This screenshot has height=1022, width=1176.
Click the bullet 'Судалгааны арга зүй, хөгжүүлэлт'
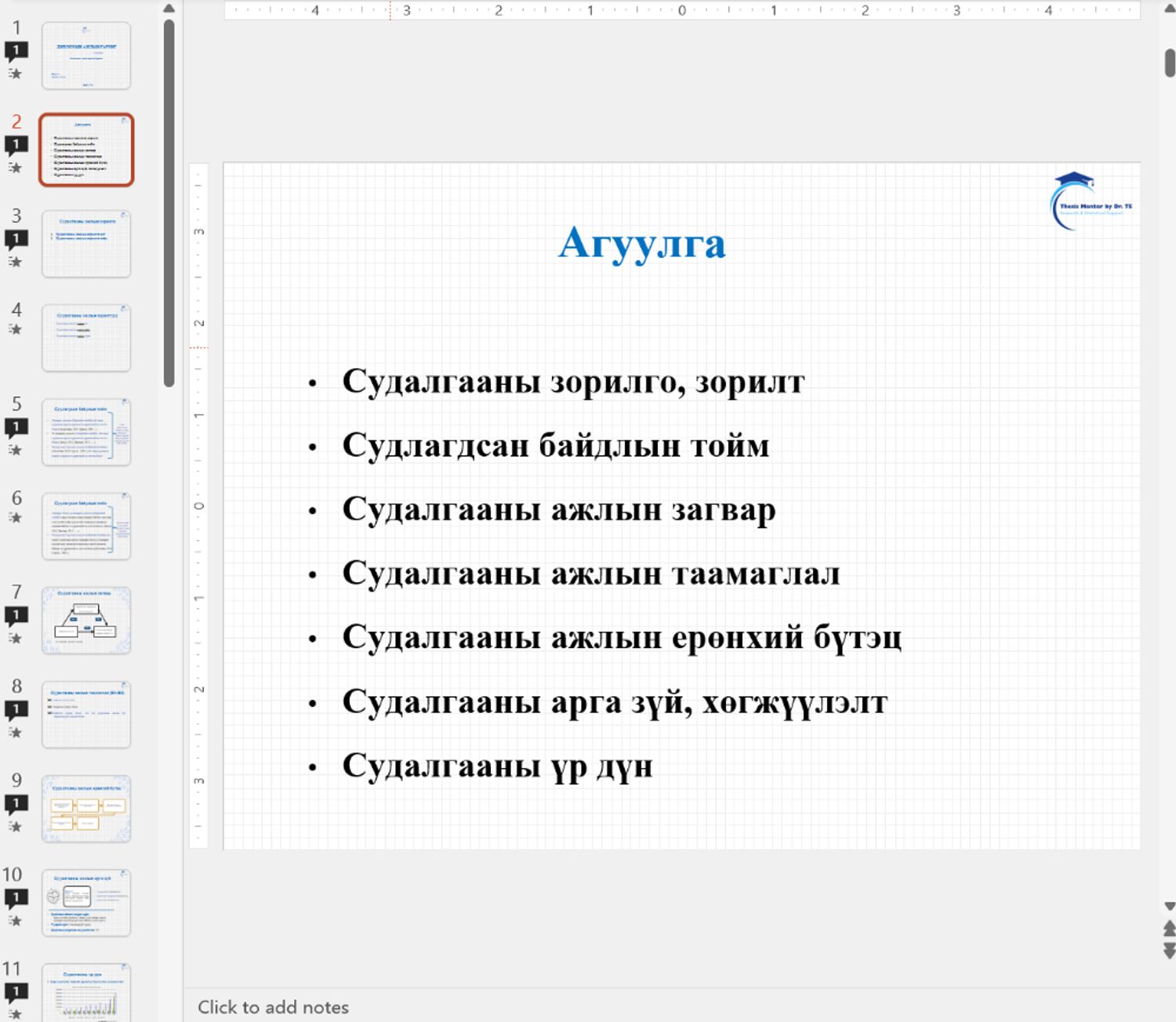pos(615,702)
